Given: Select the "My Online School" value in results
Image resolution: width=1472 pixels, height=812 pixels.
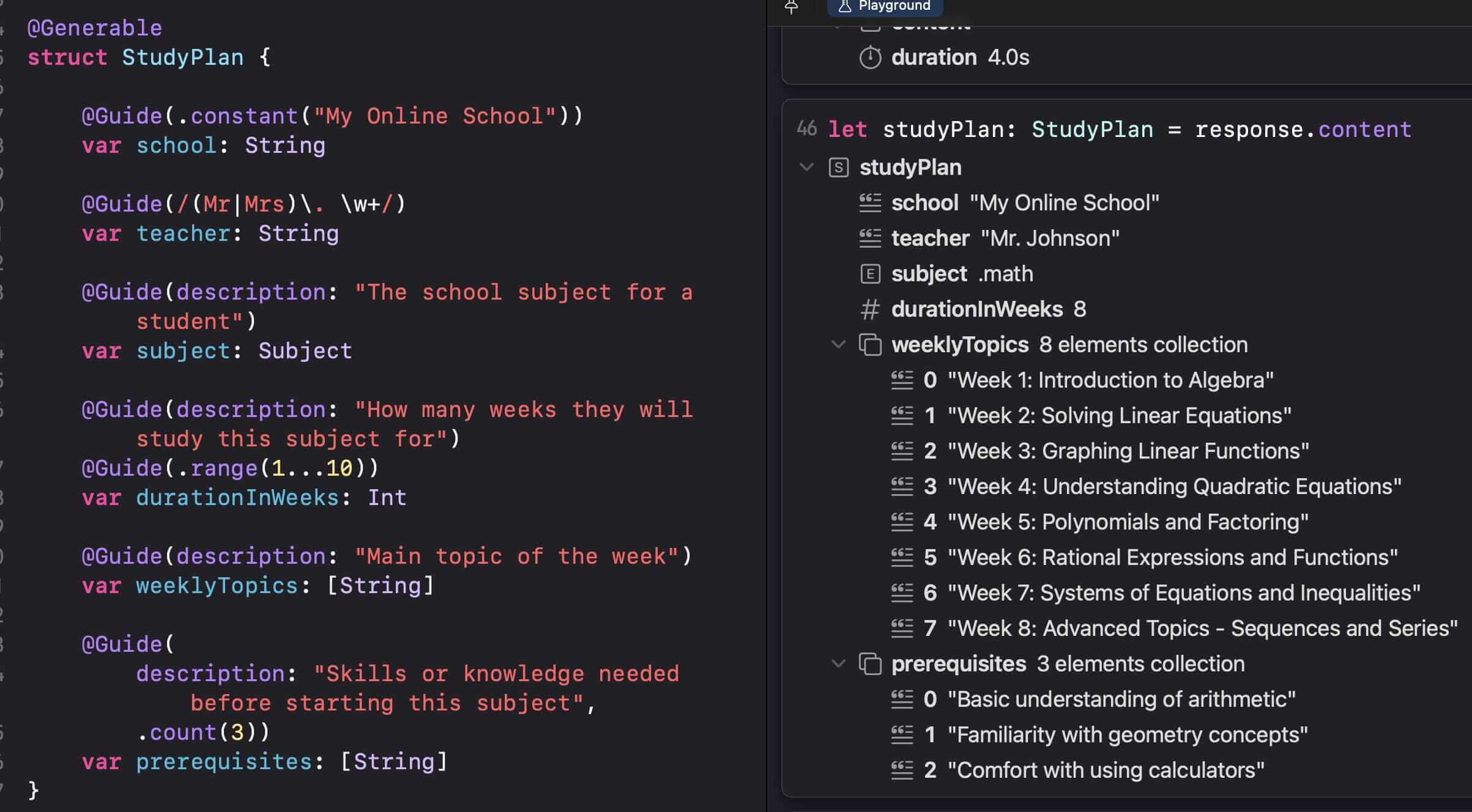Looking at the screenshot, I should pyautogui.click(x=1065, y=203).
